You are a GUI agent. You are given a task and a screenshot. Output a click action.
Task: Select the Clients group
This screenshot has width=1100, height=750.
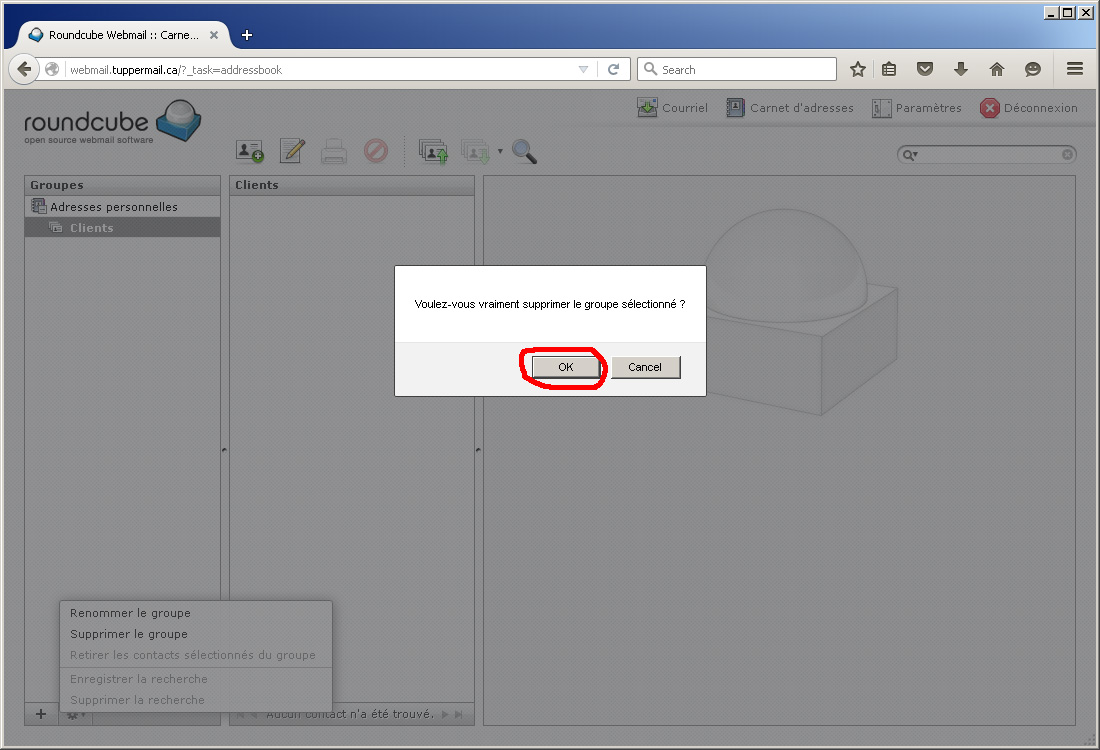coord(91,228)
